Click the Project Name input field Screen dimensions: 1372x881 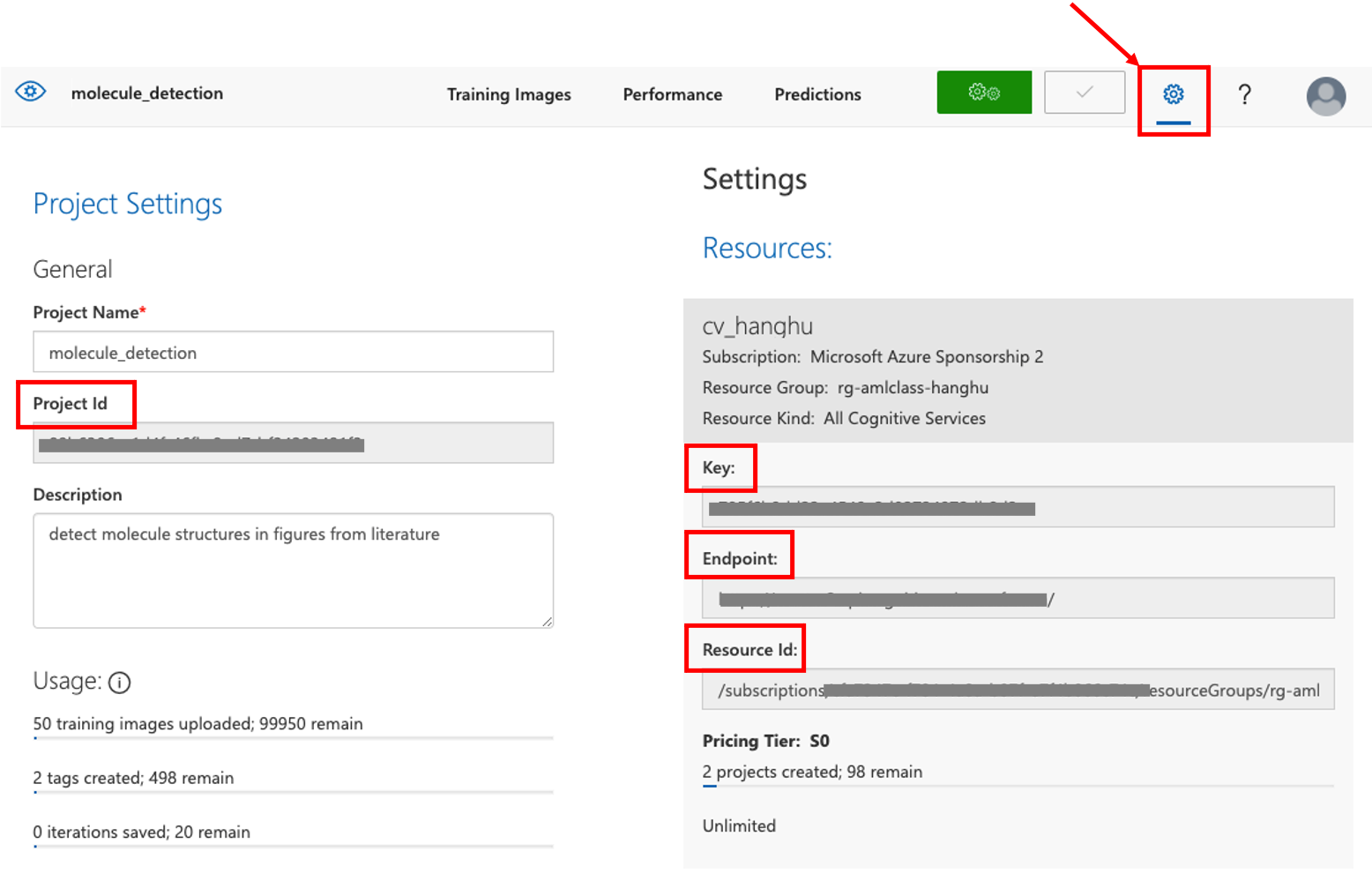coord(293,352)
